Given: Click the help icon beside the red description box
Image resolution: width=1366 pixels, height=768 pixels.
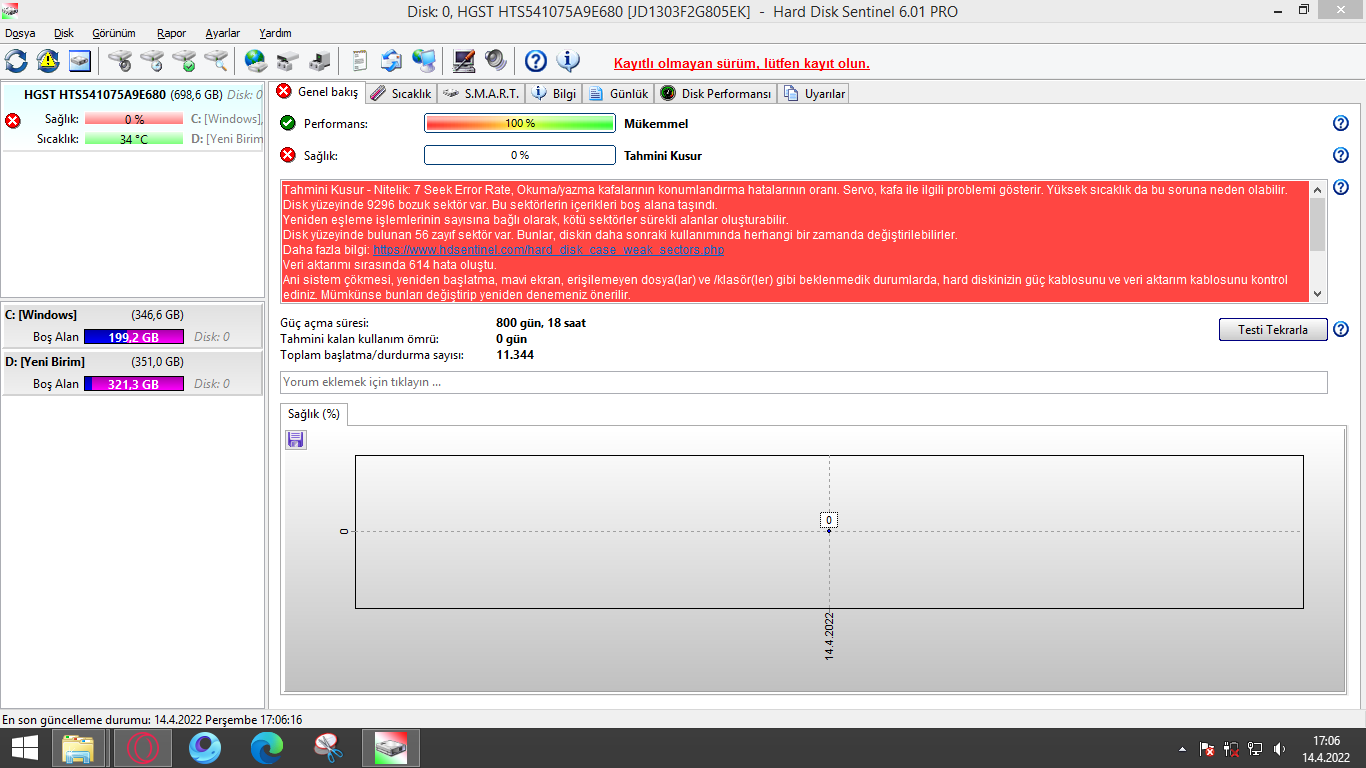Looking at the screenshot, I should pos(1341,188).
